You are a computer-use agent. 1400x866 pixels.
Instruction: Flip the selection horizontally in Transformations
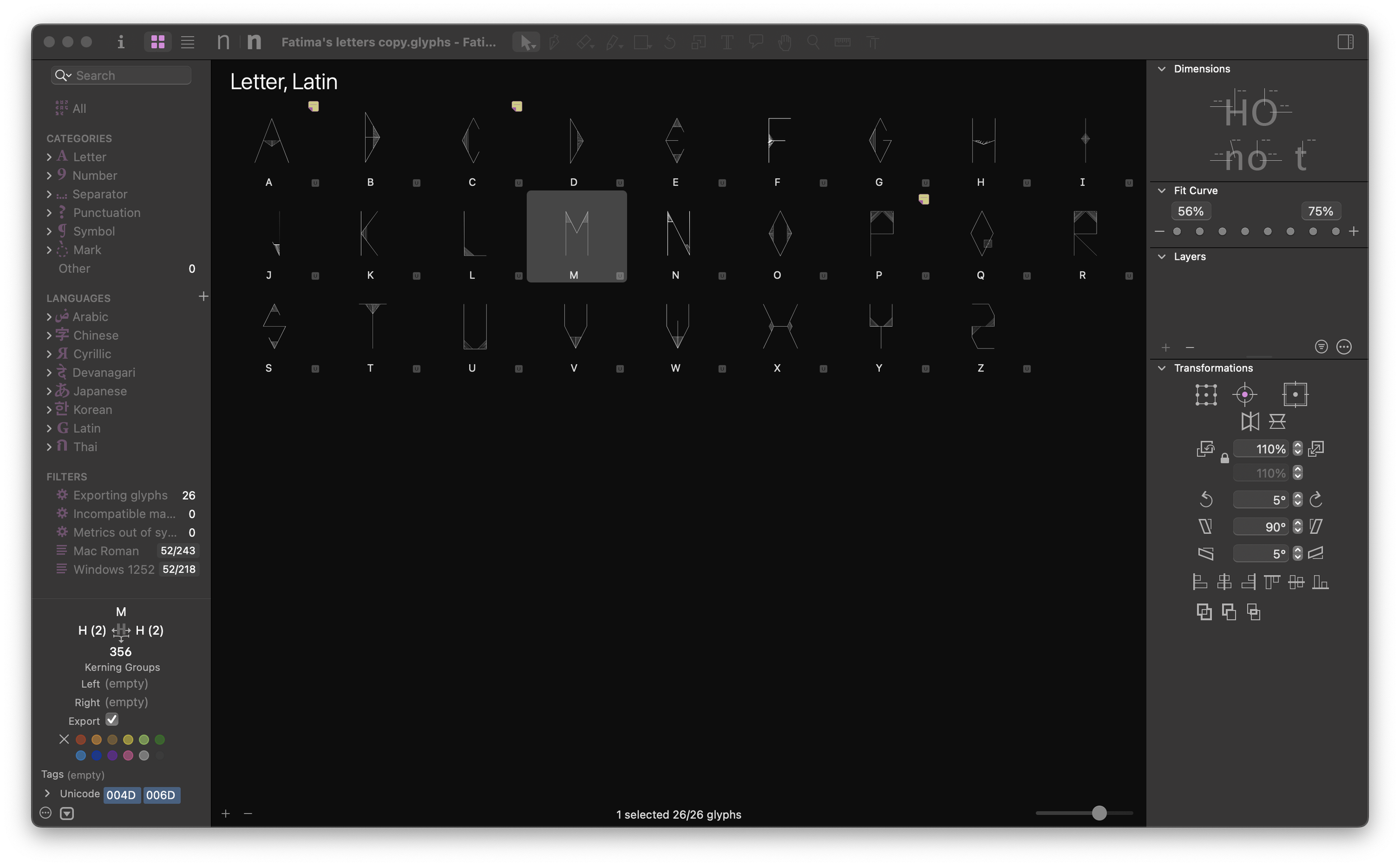pos(1250,421)
